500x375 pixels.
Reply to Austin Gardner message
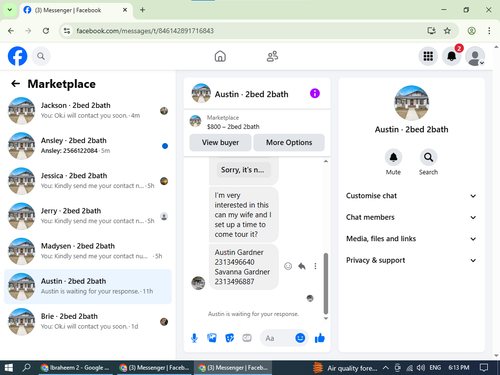click(302, 266)
